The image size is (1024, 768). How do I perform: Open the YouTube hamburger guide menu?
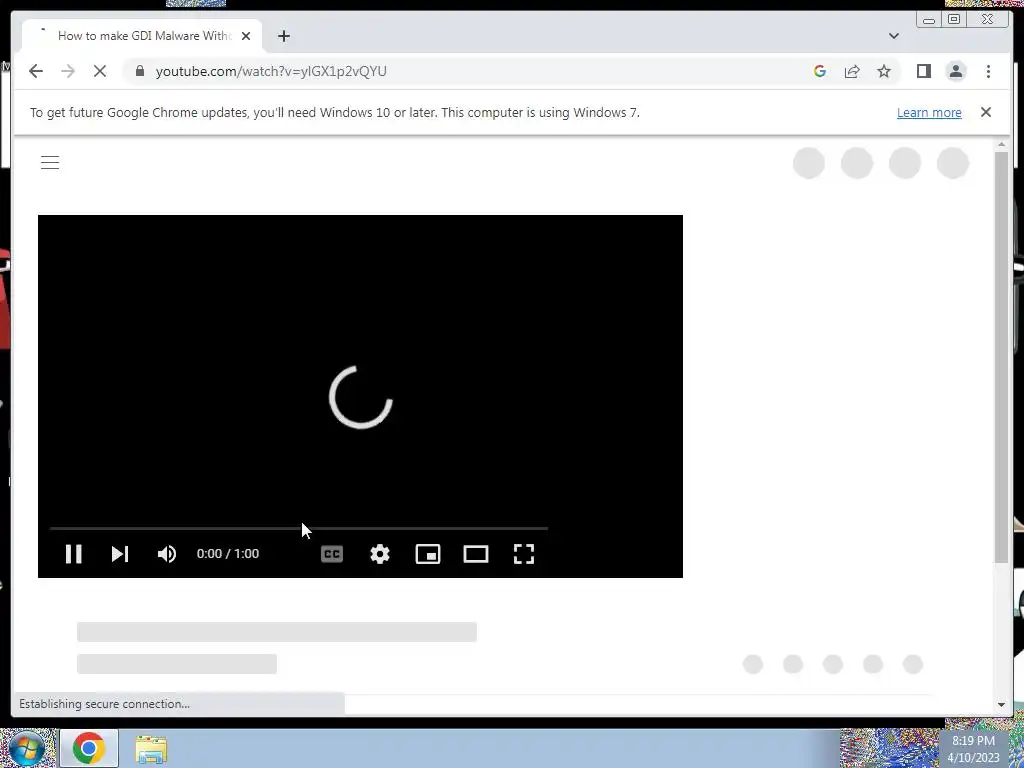50,163
